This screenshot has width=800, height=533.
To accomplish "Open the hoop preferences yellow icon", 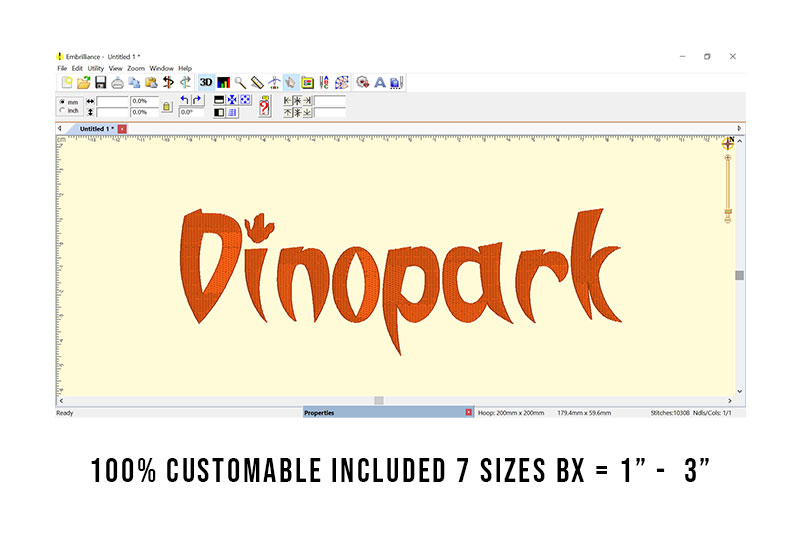I will pos(307,83).
